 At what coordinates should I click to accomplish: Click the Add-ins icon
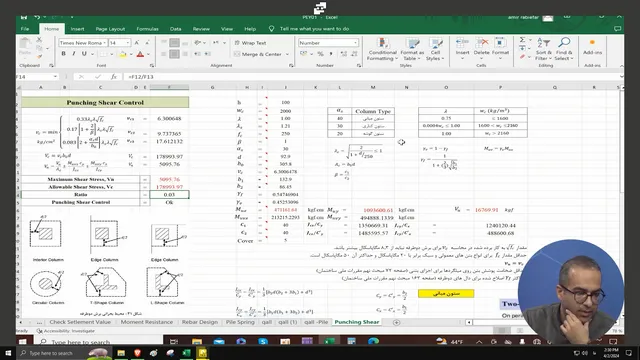click(x=592, y=47)
